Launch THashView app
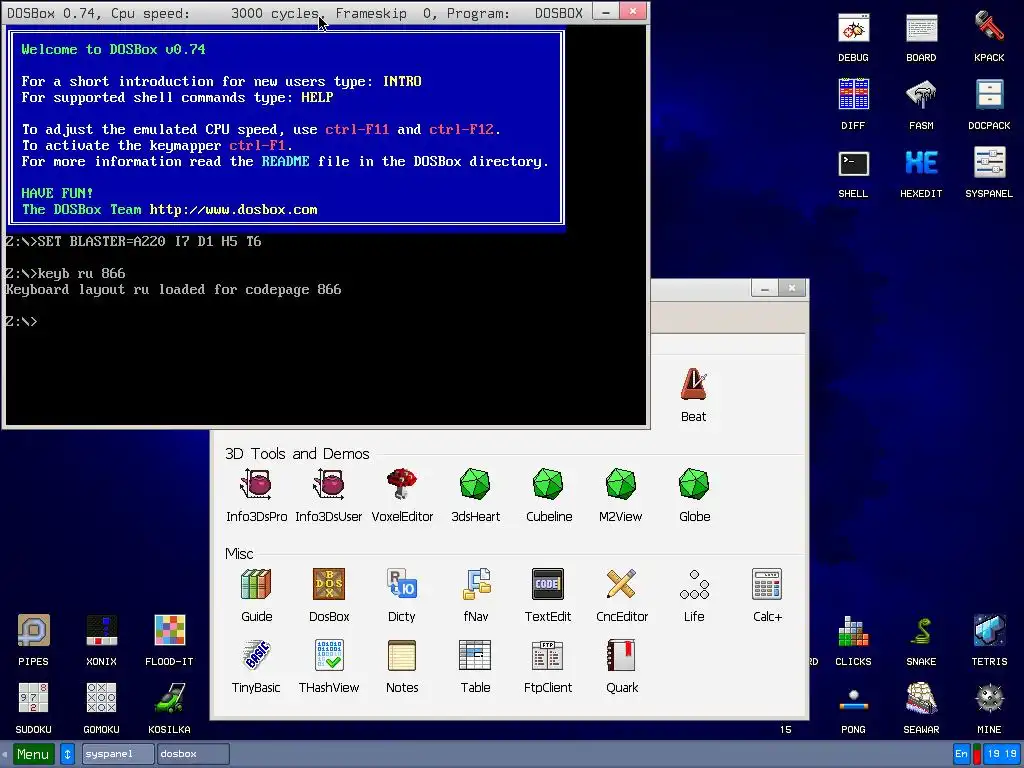 tap(328, 666)
